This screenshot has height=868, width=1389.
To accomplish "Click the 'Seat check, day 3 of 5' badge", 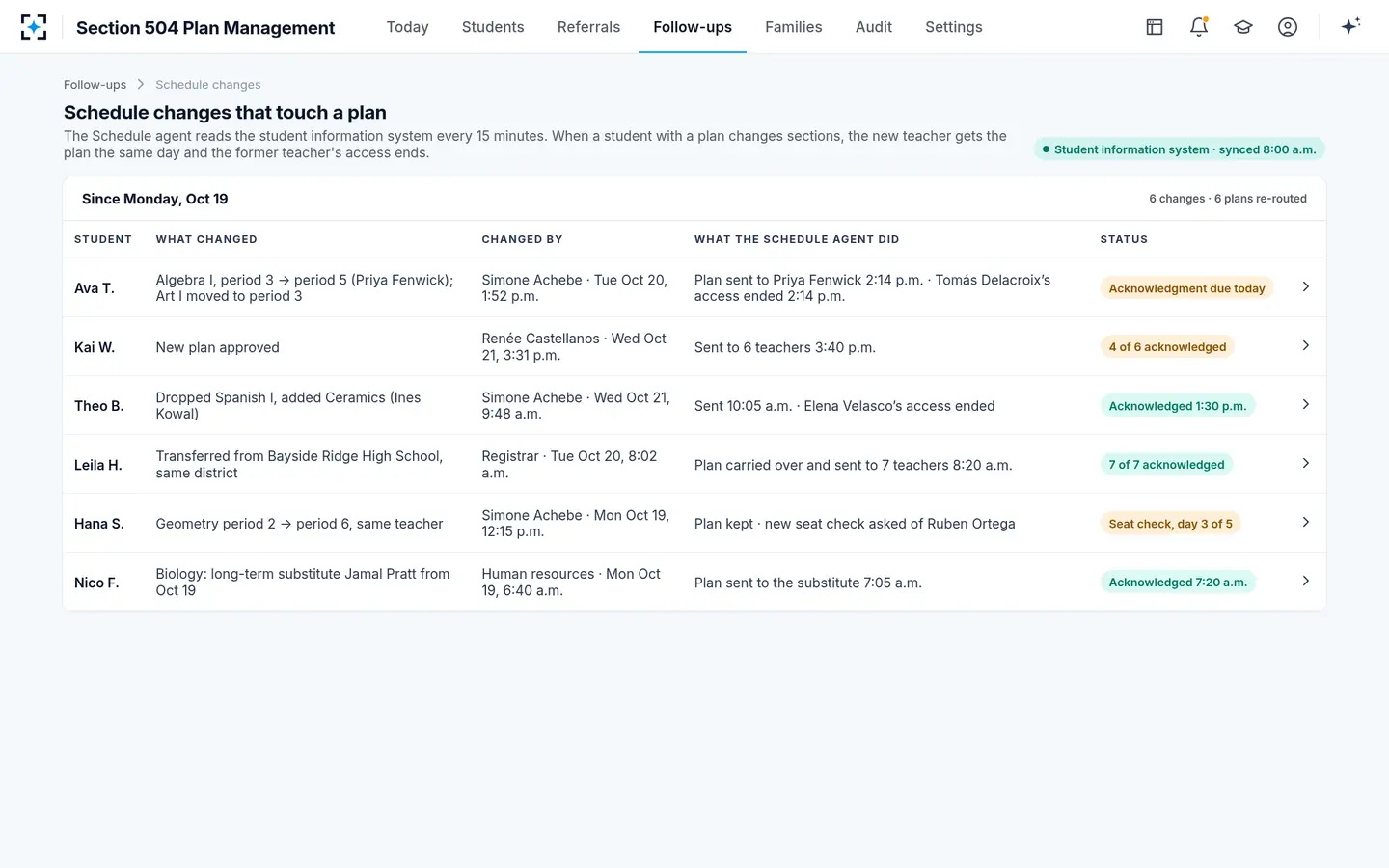I will pos(1170,524).
